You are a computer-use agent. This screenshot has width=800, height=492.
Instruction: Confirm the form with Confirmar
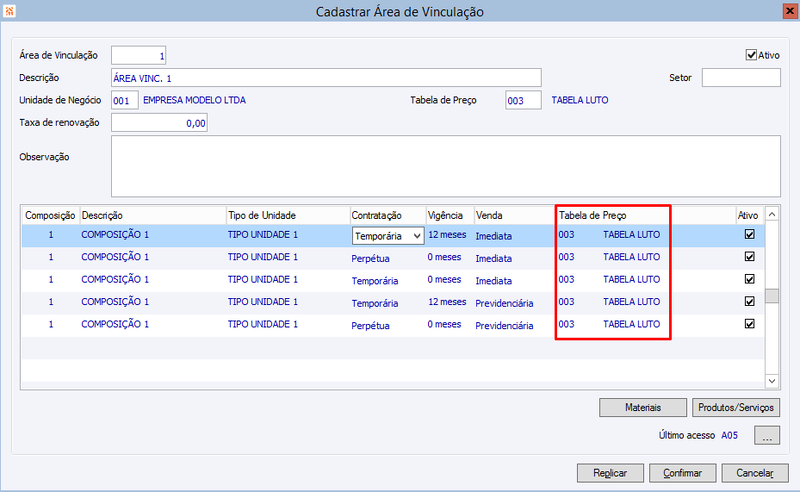tap(683, 473)
